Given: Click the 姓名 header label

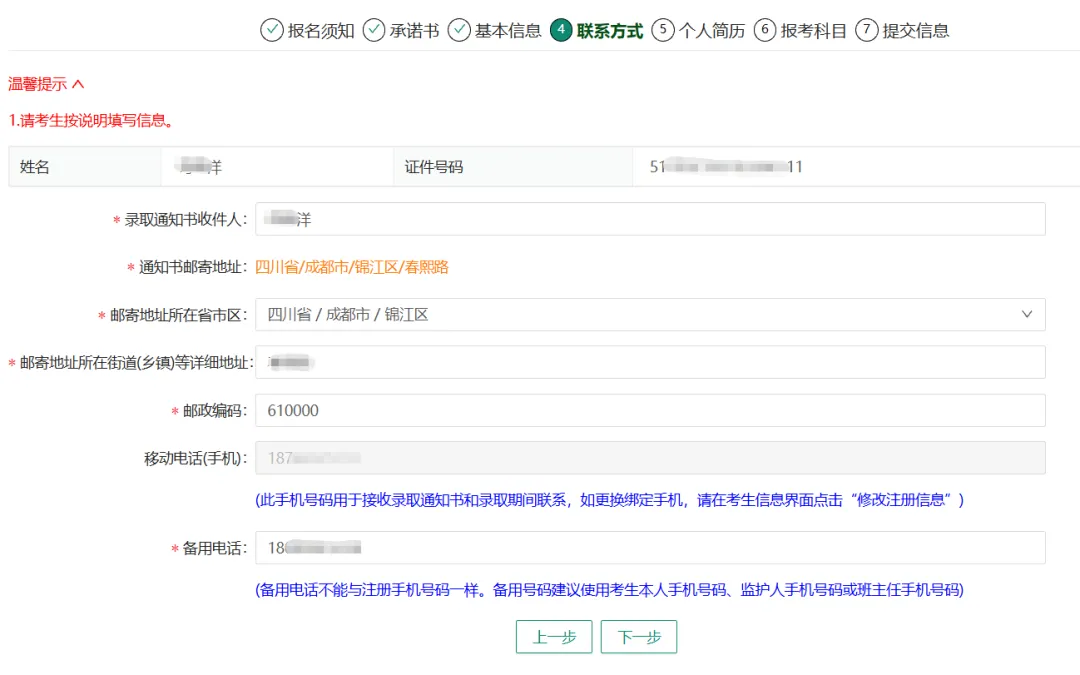Looking at the screenshot, I should click(x=34, y=167).
